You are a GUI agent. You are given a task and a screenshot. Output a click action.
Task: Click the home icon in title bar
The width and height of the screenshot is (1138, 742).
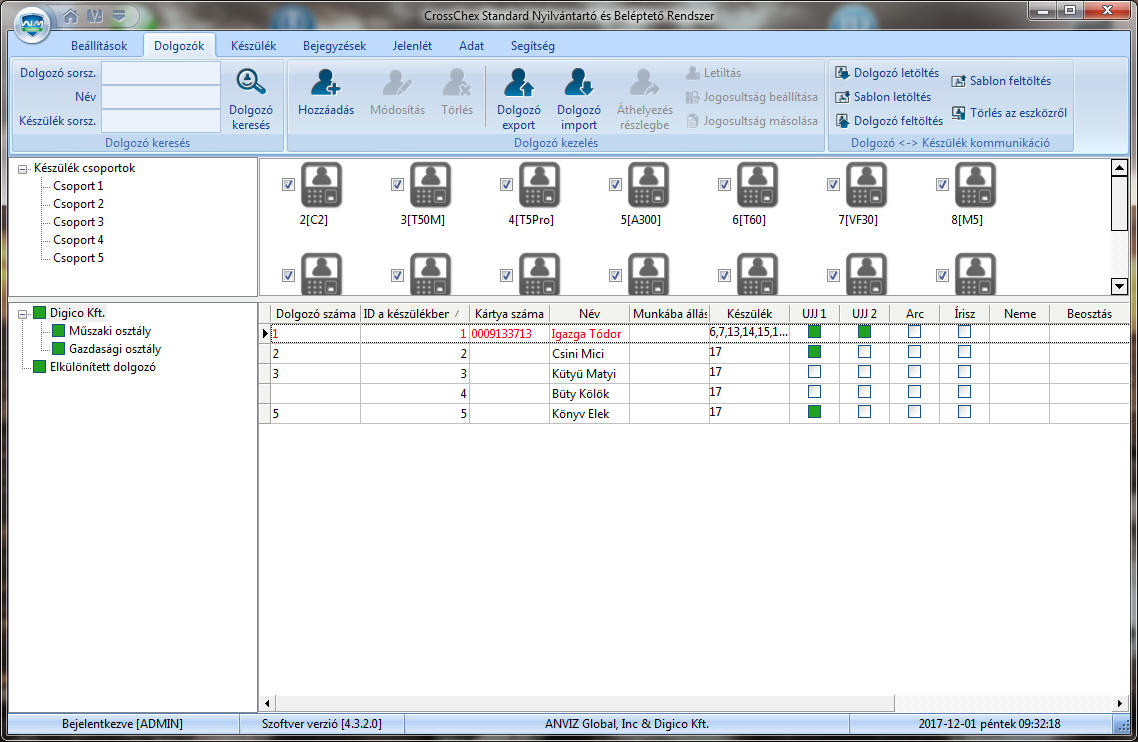(x=71, y=15)
